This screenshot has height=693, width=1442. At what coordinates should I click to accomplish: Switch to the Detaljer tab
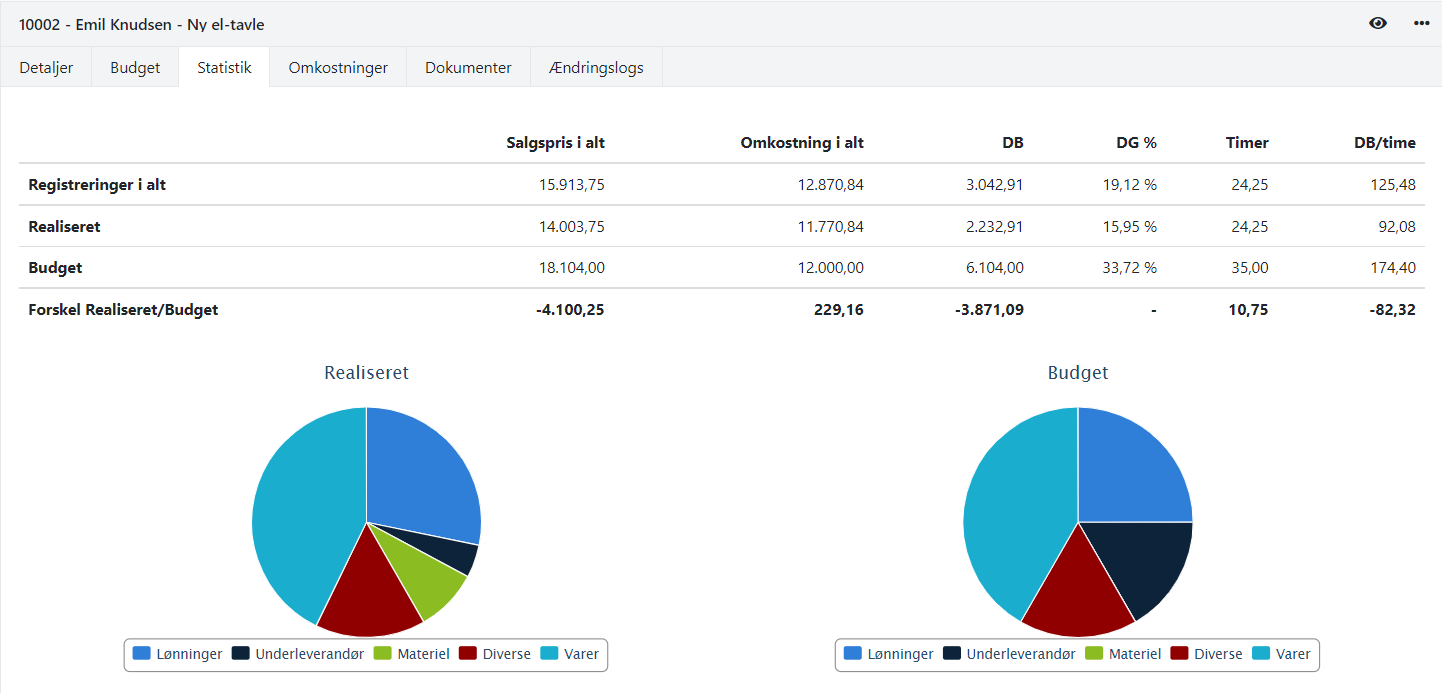[x=45, y=67]
